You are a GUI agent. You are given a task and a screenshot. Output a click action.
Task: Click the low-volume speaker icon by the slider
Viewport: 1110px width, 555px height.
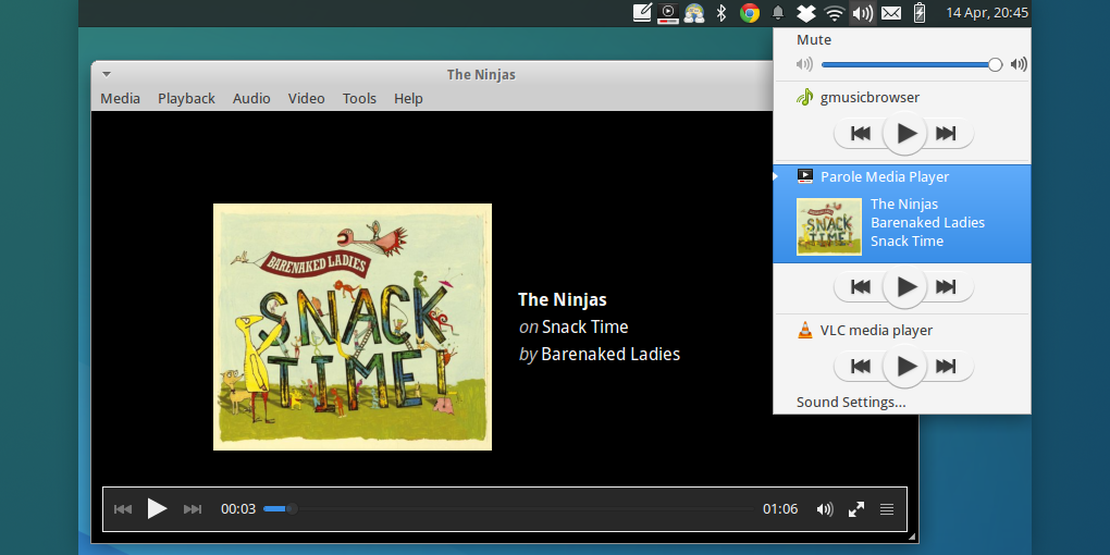click(803, 64)
